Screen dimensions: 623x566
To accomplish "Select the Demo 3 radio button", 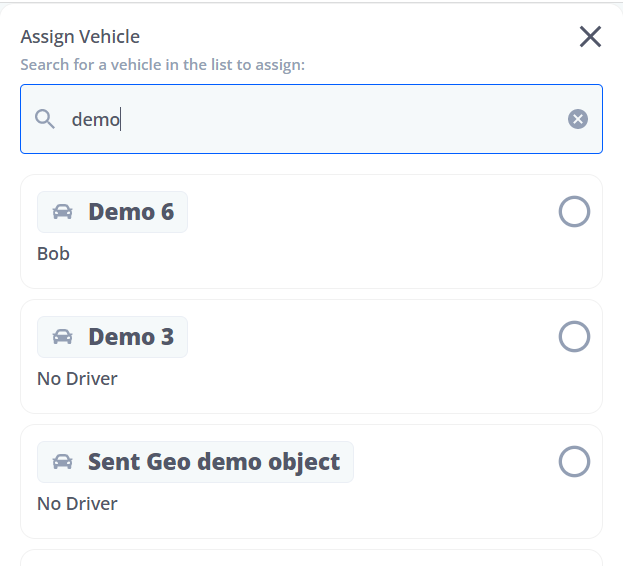I will 574,336.
